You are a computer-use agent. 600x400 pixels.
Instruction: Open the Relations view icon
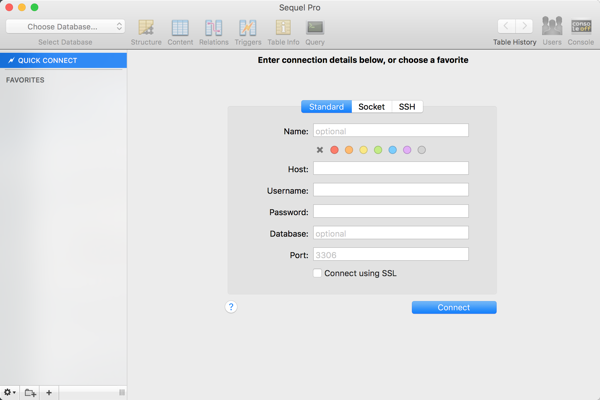(214, 28)
